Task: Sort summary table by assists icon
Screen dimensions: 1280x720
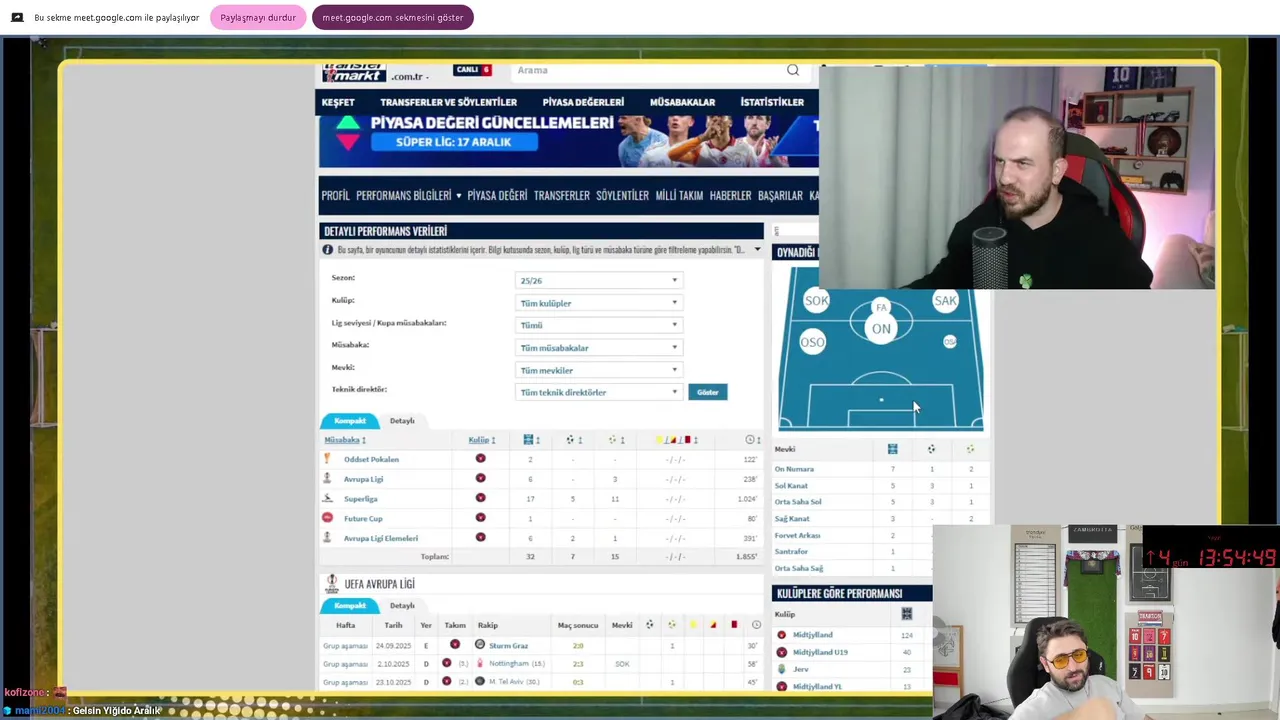Action: (x=615, y=440)
